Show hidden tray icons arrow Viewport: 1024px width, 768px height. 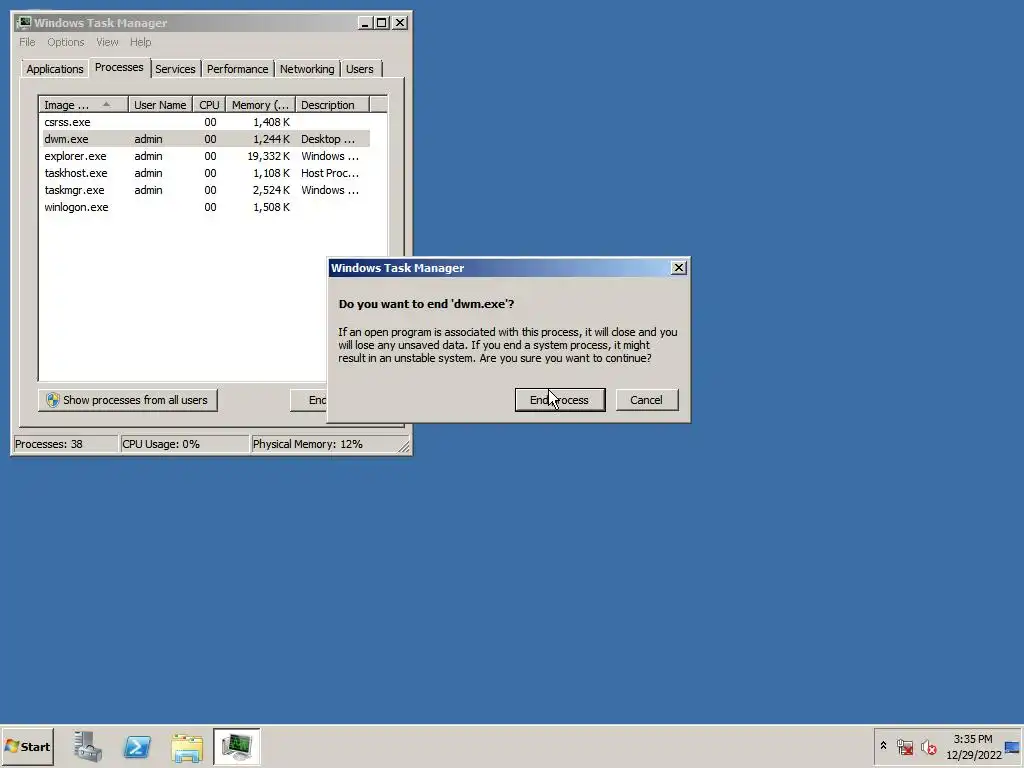(x=884, y=746)
